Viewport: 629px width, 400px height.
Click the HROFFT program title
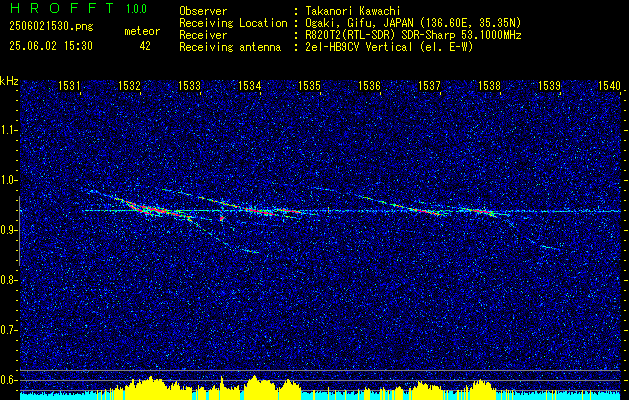[x=62, y=8]
